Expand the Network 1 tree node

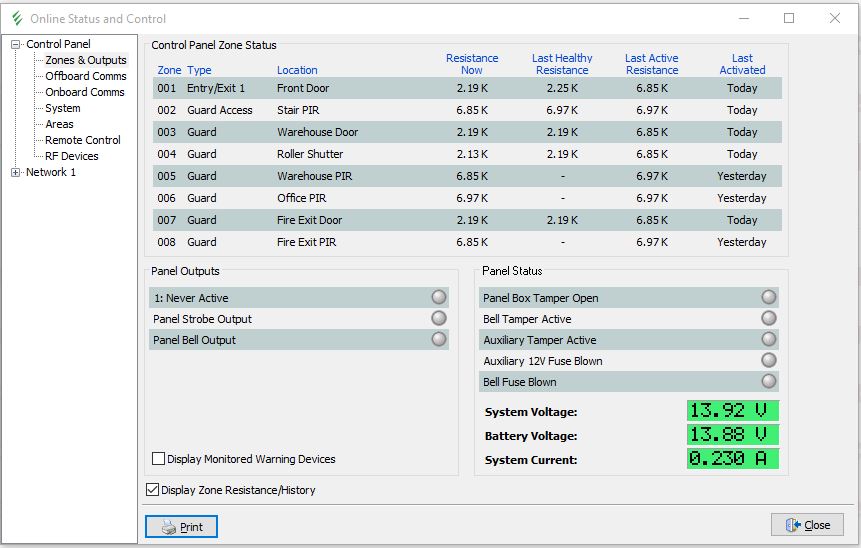[16, 172]
